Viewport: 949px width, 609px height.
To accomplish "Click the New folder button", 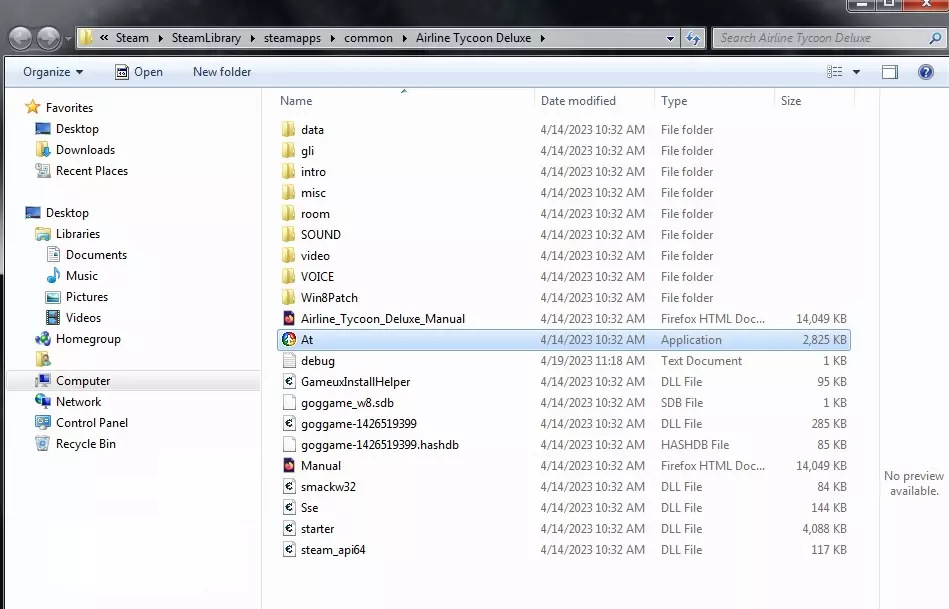I will [x=222, y=72].
